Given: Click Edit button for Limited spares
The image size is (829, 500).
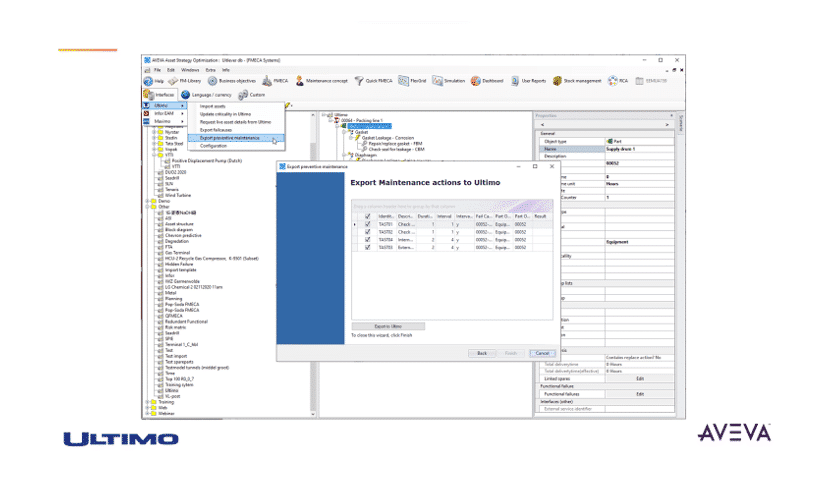Looking at the screenshot, I should pos(640,379).
